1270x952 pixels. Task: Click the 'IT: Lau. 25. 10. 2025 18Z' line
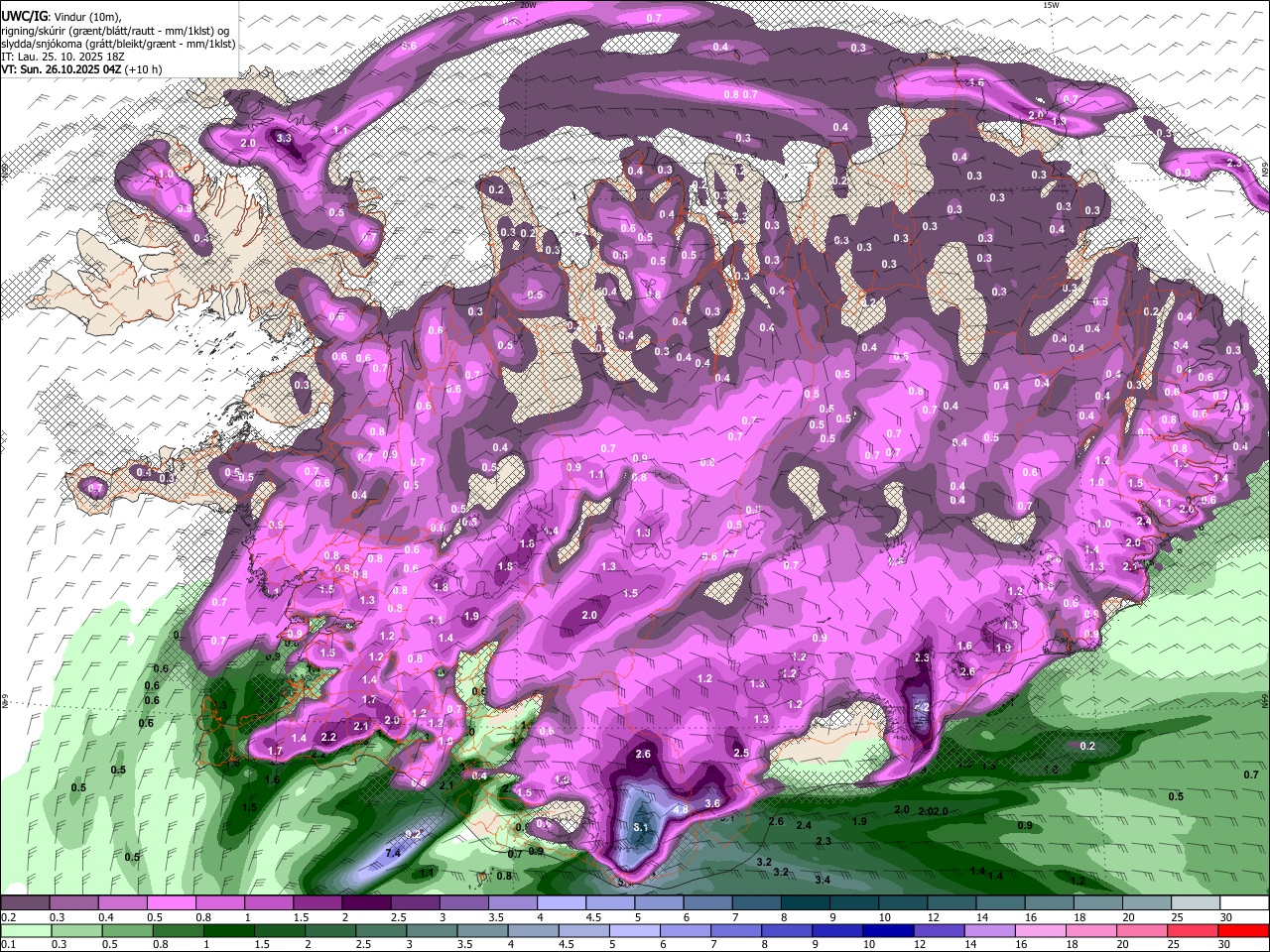click(63, 57)
